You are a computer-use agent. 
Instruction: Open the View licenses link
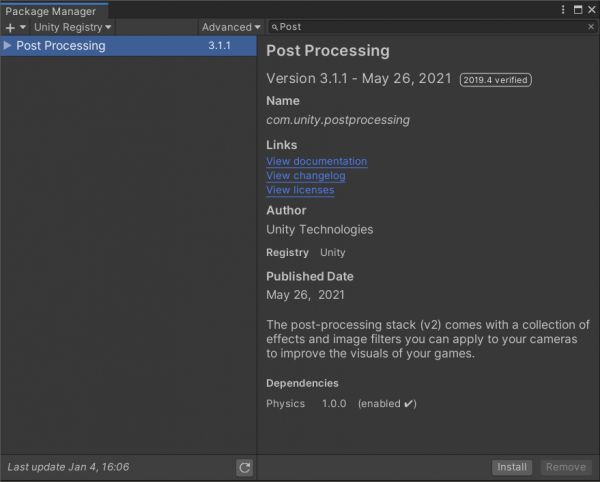[x=301, y=190]
